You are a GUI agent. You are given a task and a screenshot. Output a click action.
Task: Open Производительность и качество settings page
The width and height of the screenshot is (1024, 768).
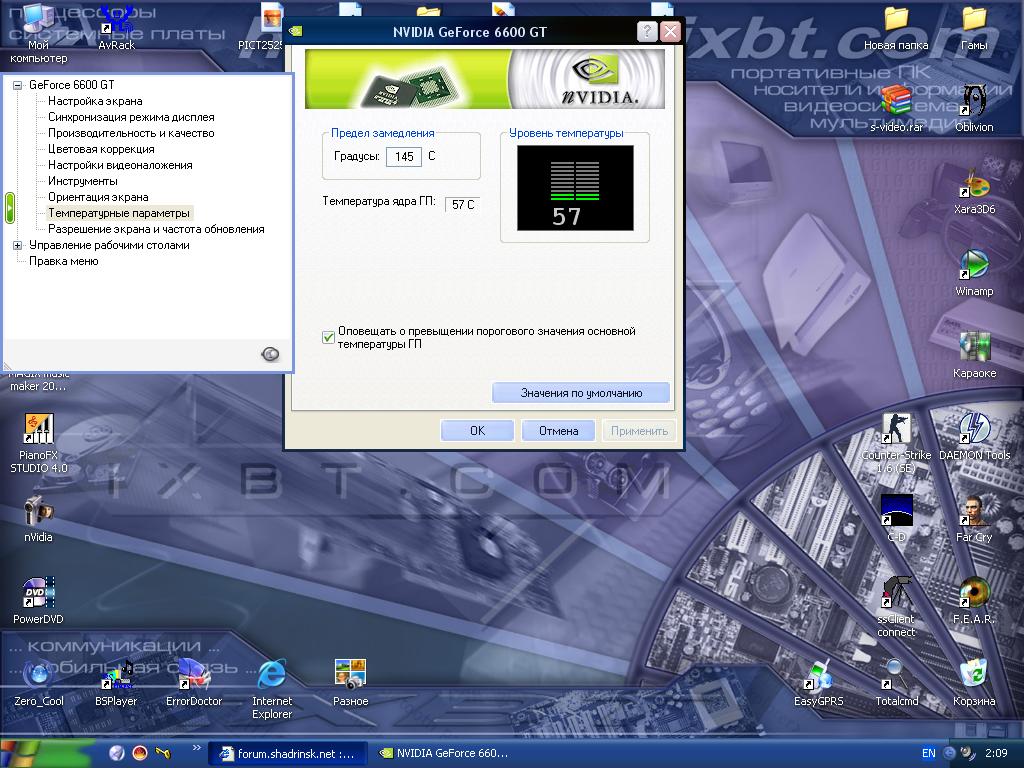[x=131, y=133]
